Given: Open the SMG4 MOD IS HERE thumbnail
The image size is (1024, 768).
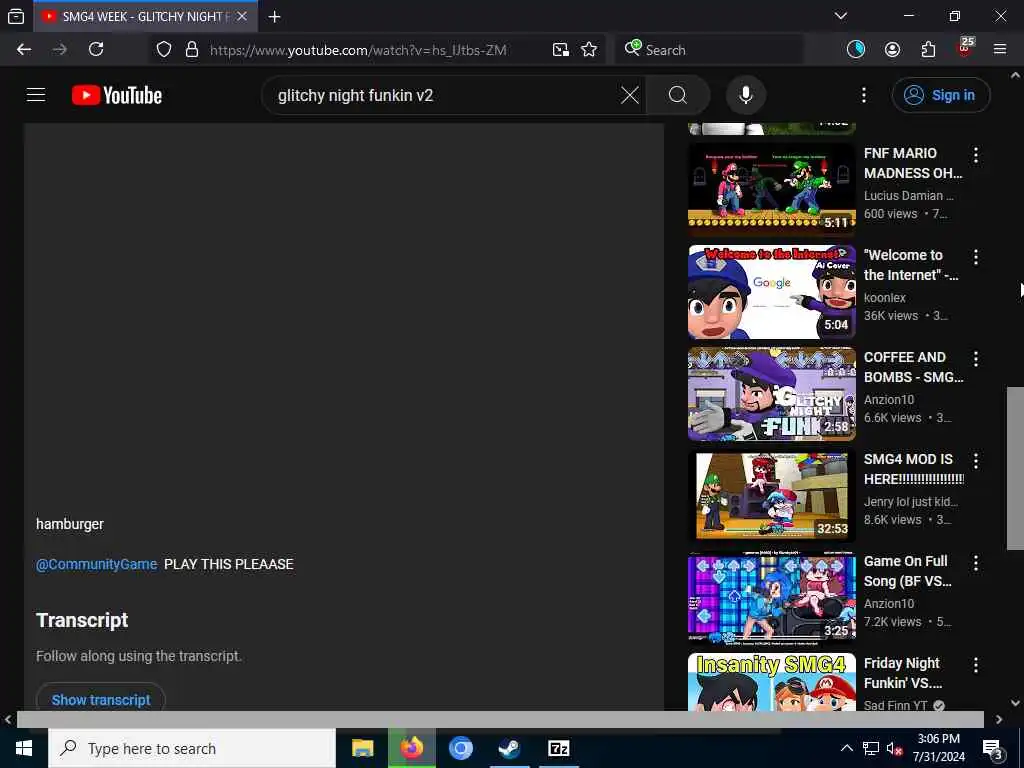Looking at the screenshot, I should (772, 496).
